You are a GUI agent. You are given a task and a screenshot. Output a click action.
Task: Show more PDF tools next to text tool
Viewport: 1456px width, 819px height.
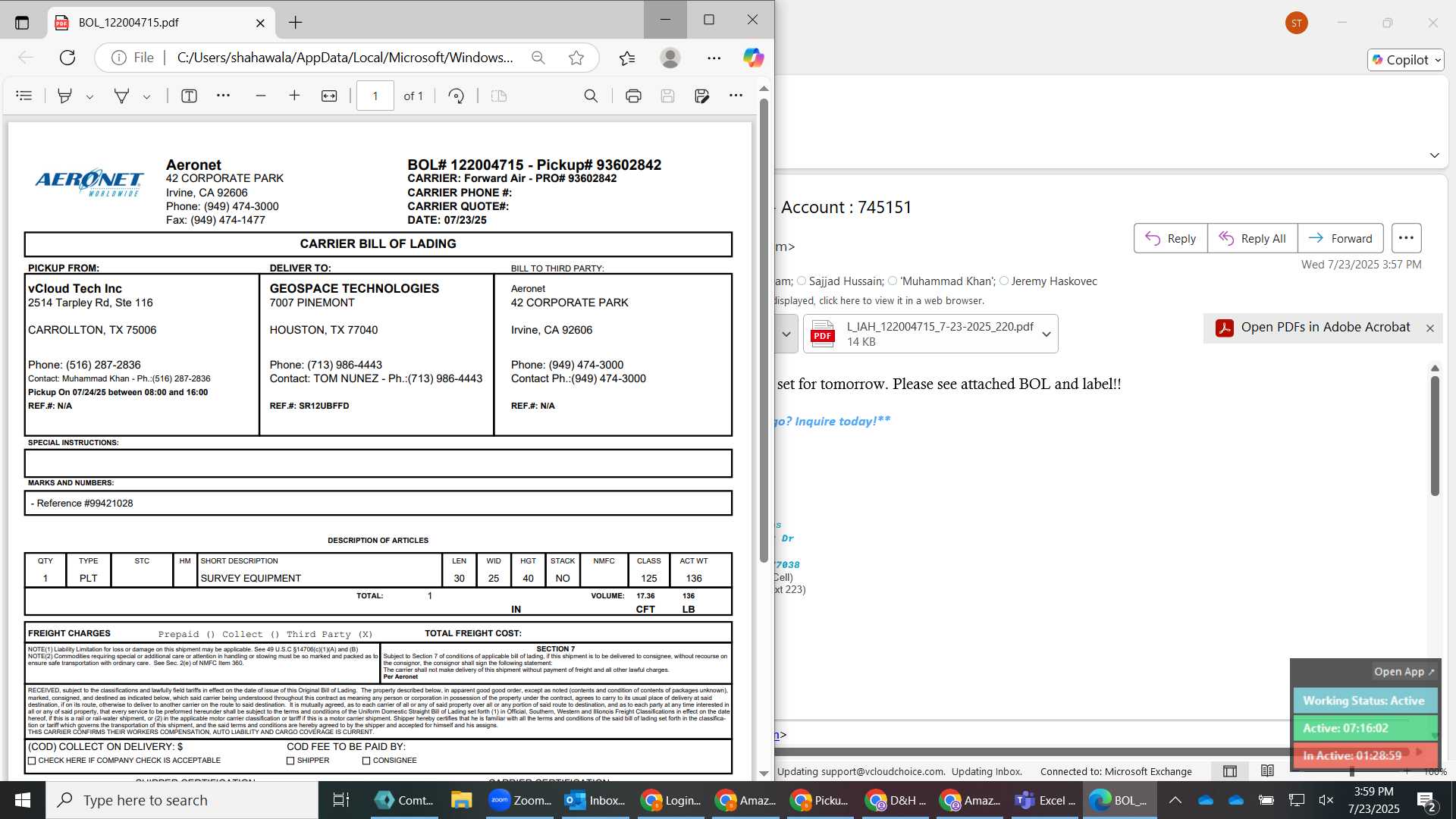click(223, 96)
